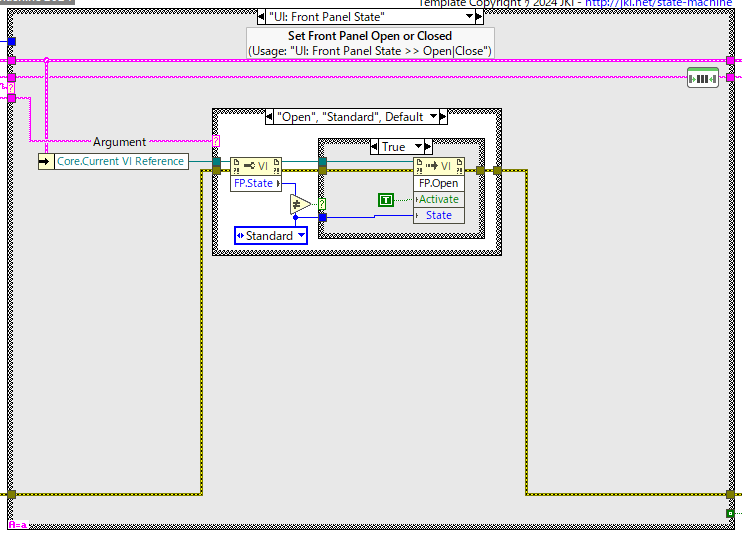The height and width of the screenshot is (533, 742).
Task: Select the Argument wire label
Action: click(119, 142)
